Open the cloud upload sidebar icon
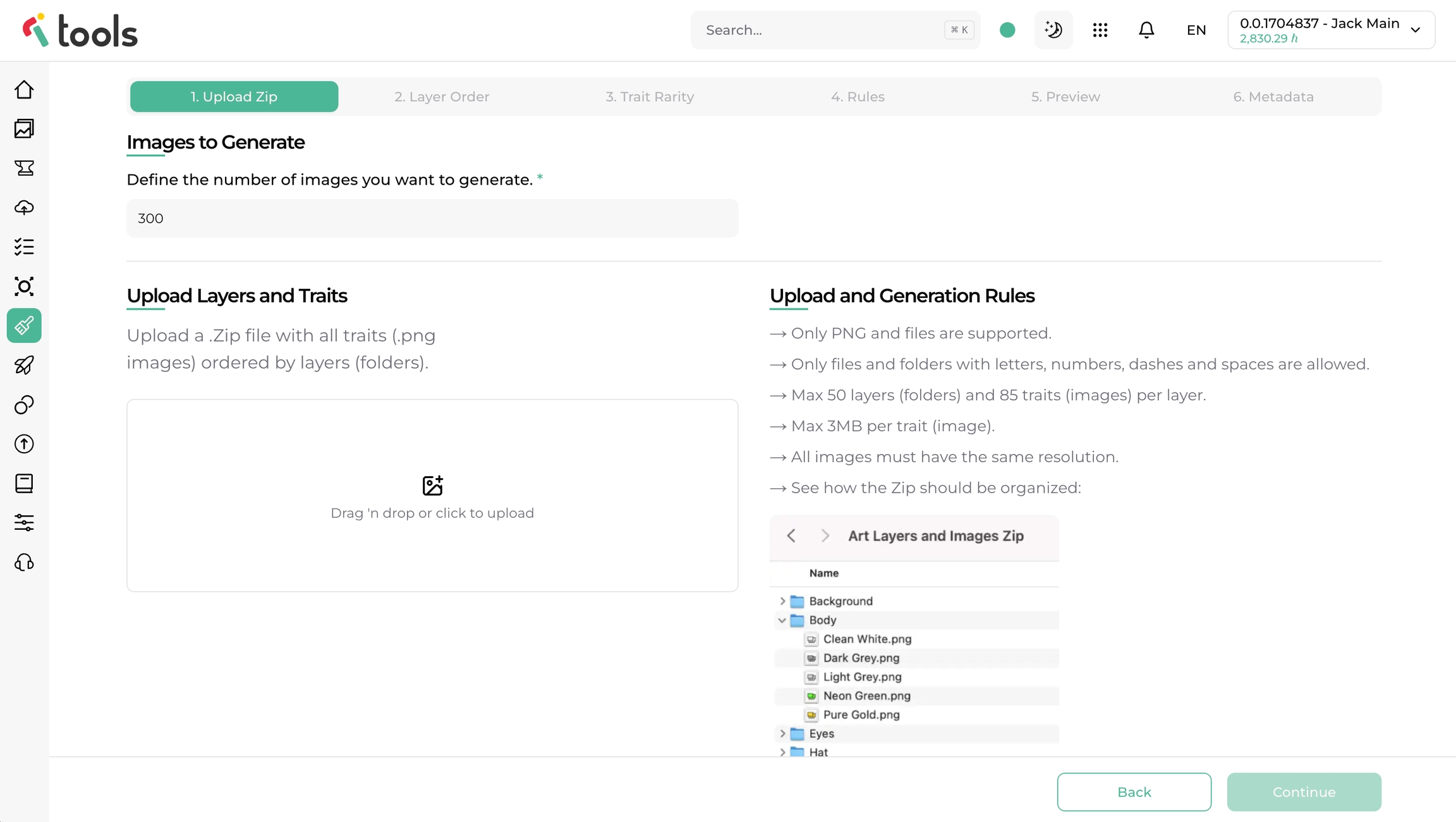Viewport: 1456px width, 822px height. click(x=24, y=207)
